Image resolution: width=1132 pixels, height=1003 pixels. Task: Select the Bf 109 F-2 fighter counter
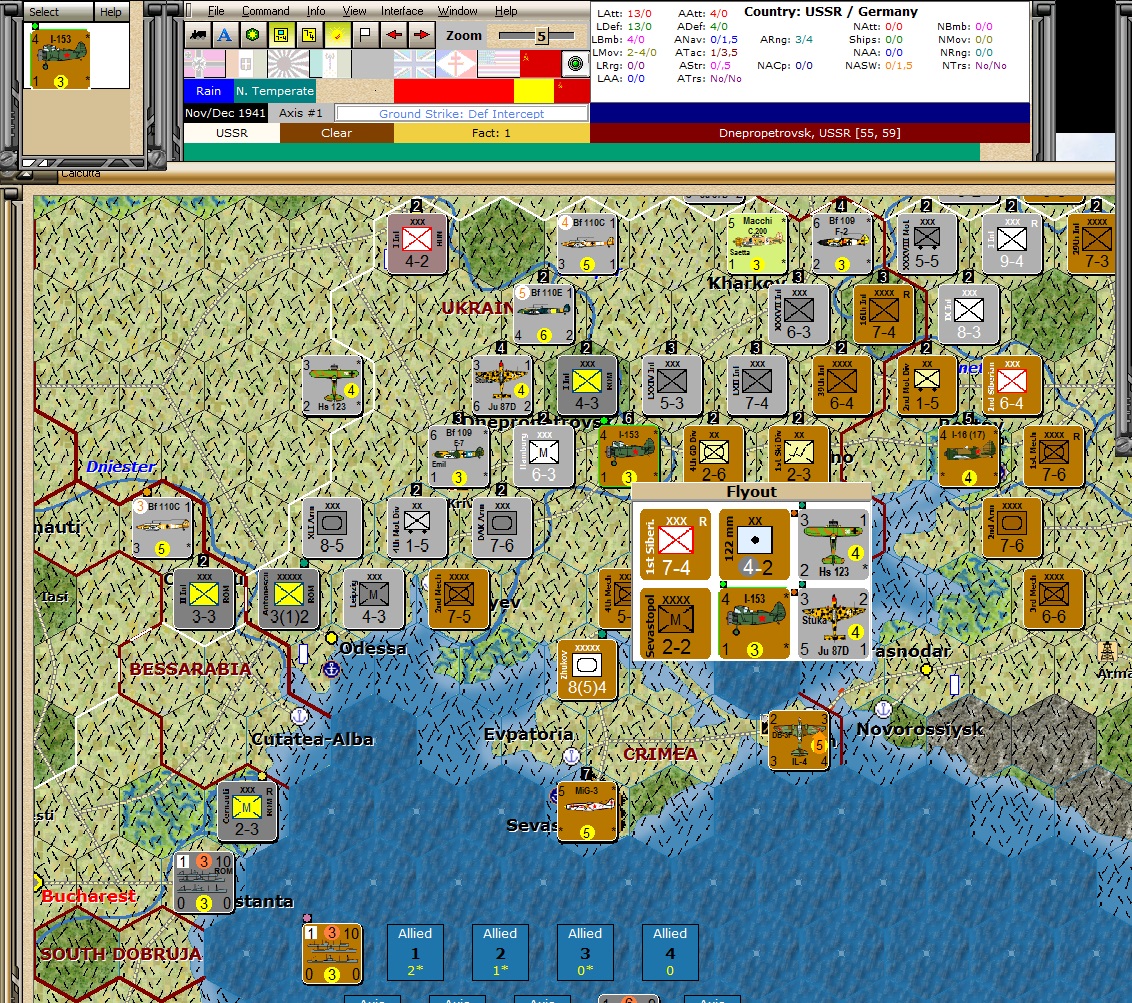point(841,243)
